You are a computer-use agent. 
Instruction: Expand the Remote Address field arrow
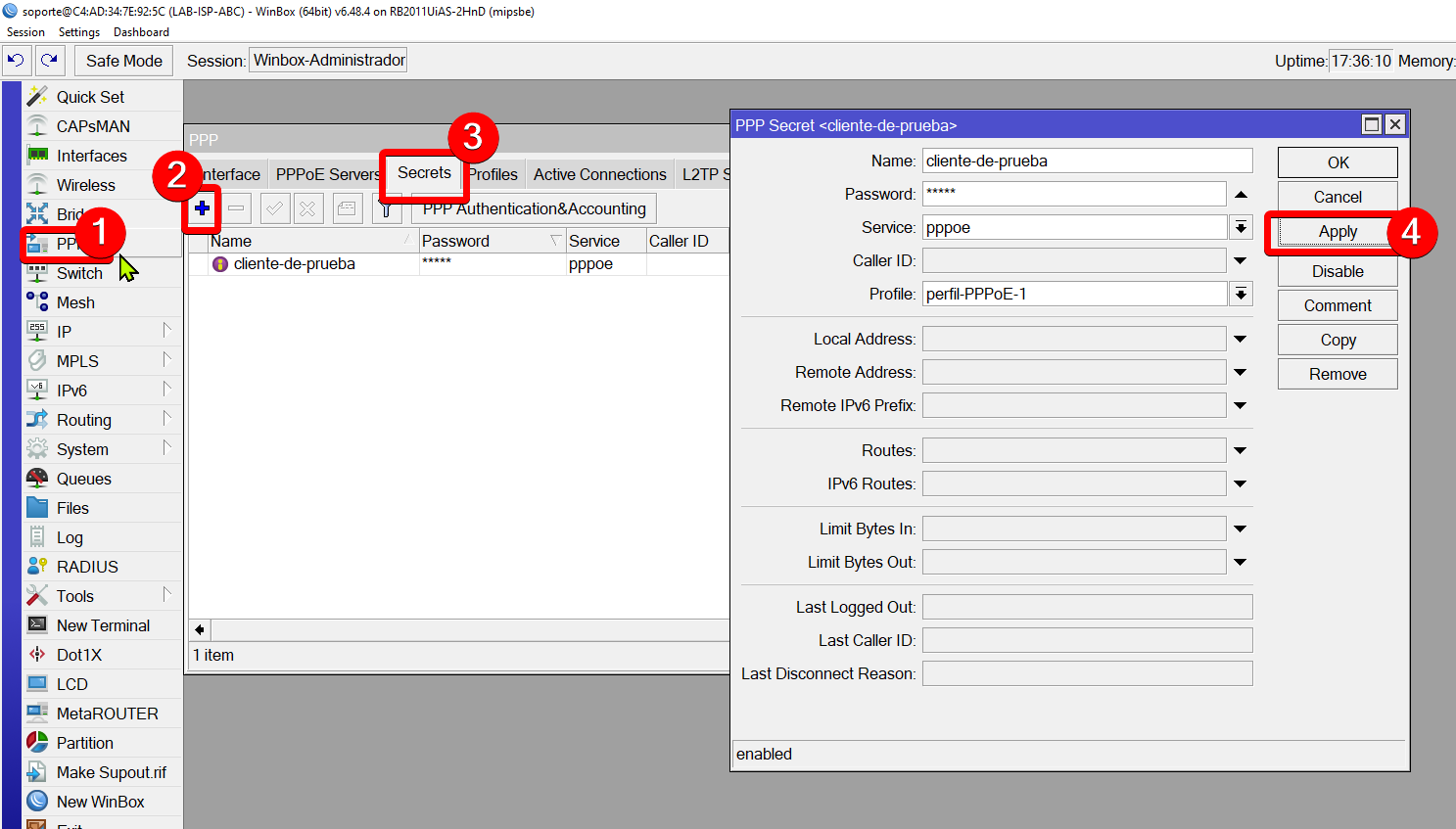pos(1241,372)
